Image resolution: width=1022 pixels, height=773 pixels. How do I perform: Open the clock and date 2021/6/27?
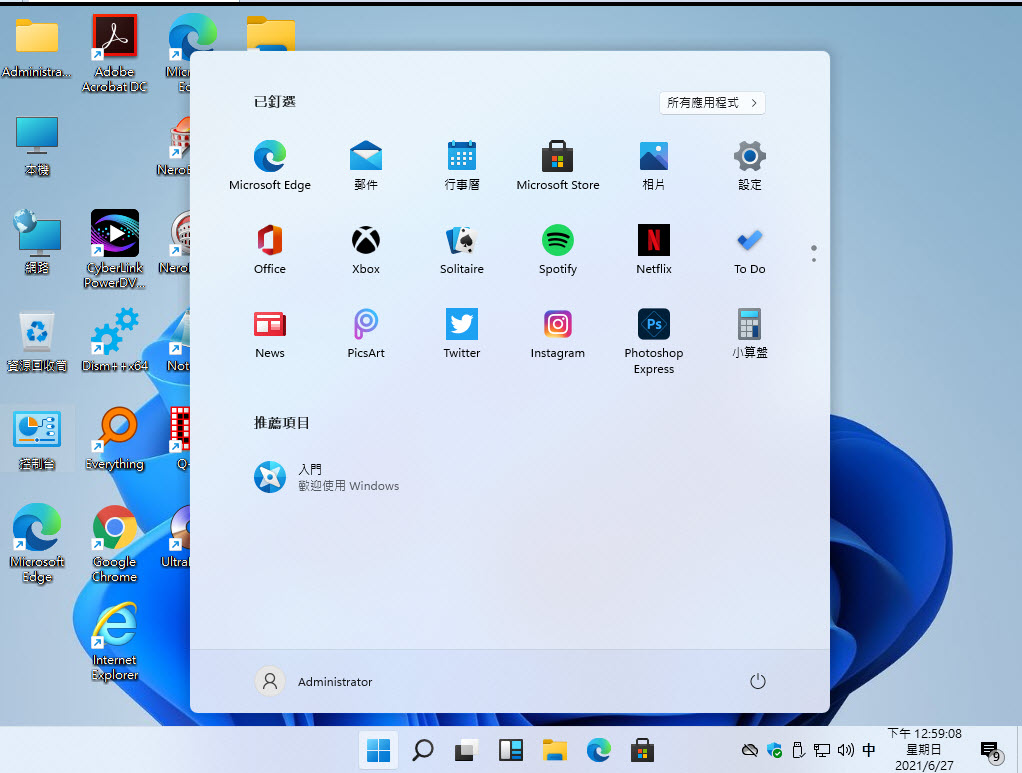coord(924,750)
